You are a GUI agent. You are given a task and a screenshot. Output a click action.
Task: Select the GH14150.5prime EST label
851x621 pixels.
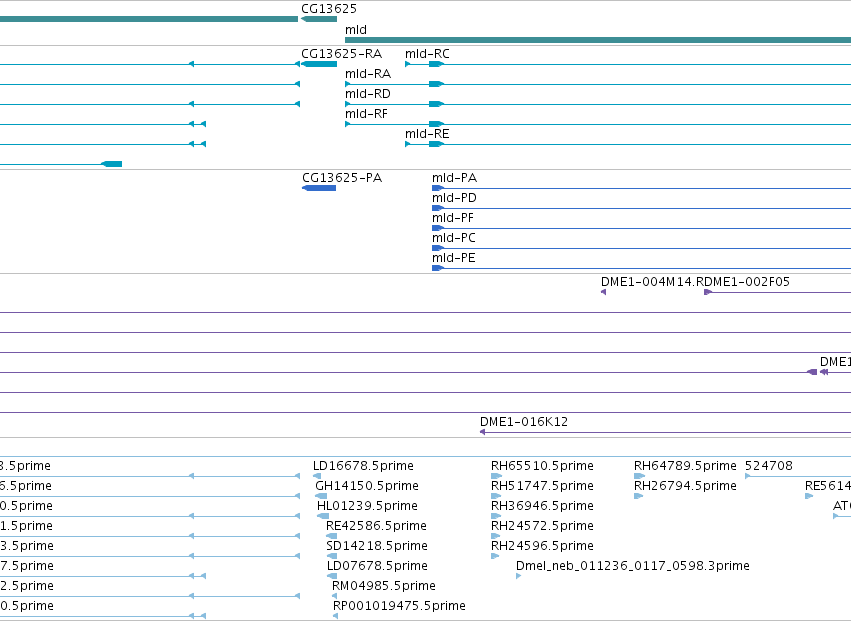tap(367, 486)
